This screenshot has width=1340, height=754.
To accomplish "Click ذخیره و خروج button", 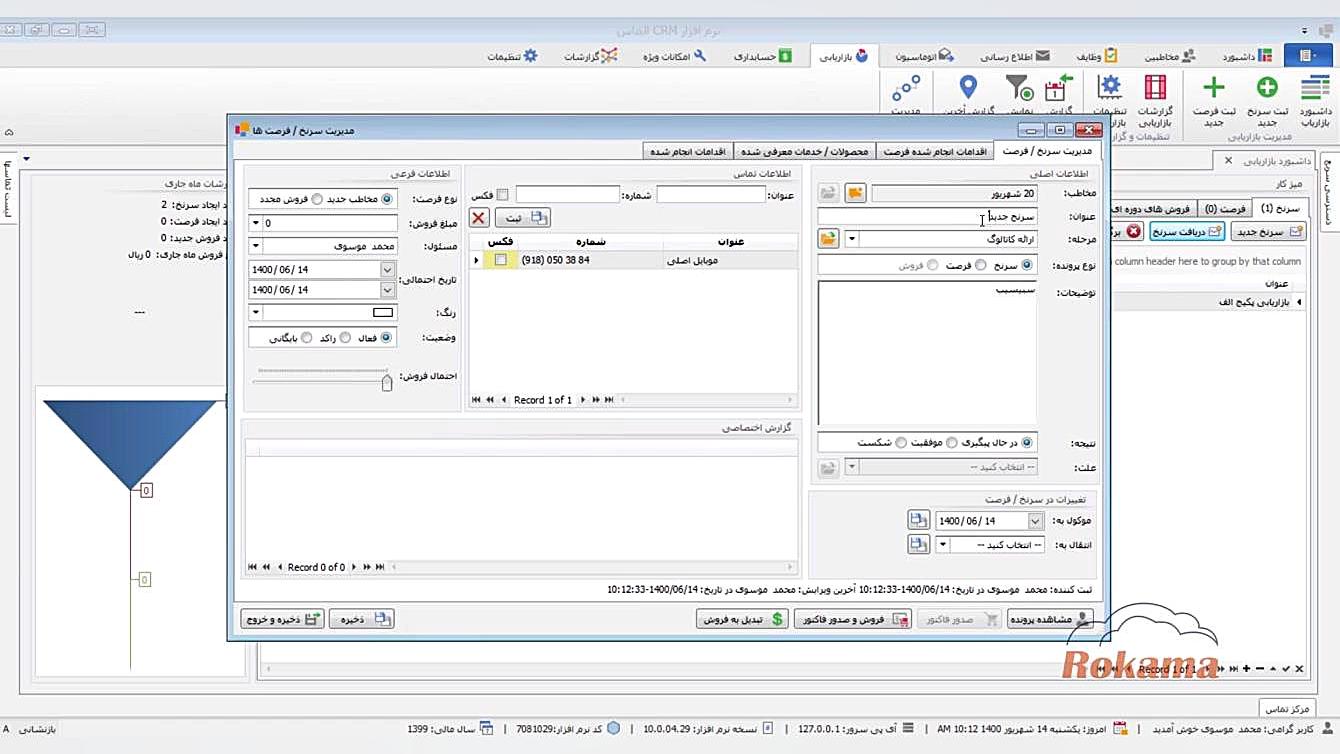I will click(x=282, y=619).
